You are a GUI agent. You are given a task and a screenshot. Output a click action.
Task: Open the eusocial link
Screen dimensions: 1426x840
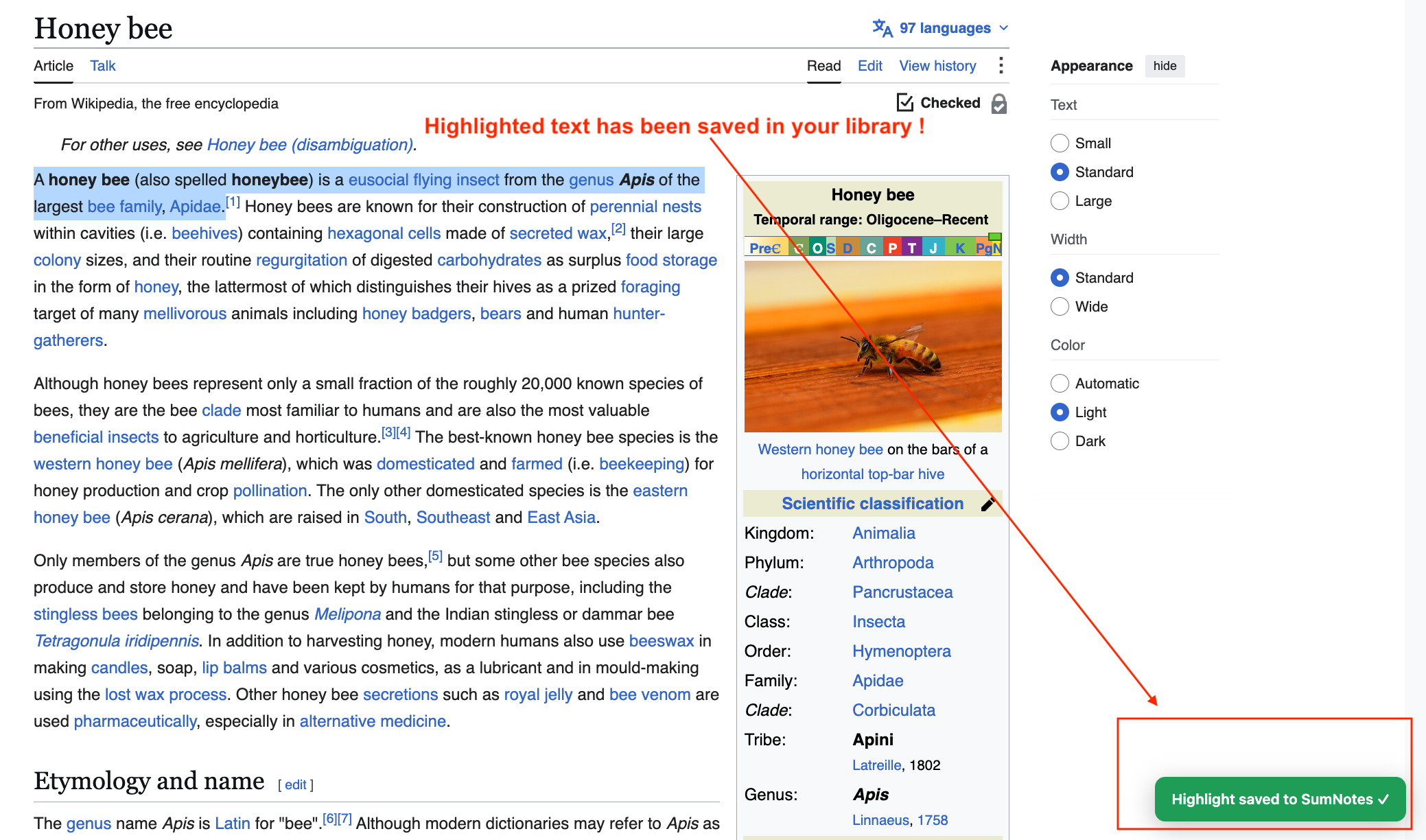(378, 180)
